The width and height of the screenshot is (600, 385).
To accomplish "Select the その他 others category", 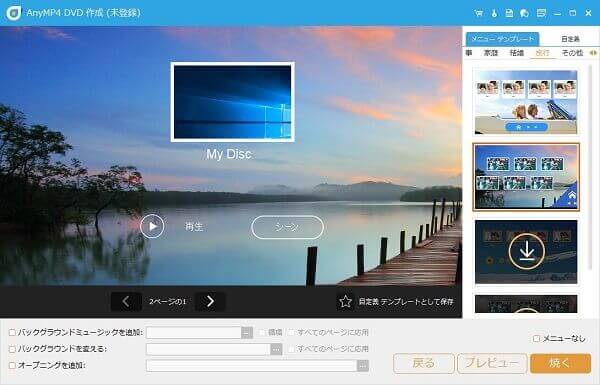I will [572, 53].
